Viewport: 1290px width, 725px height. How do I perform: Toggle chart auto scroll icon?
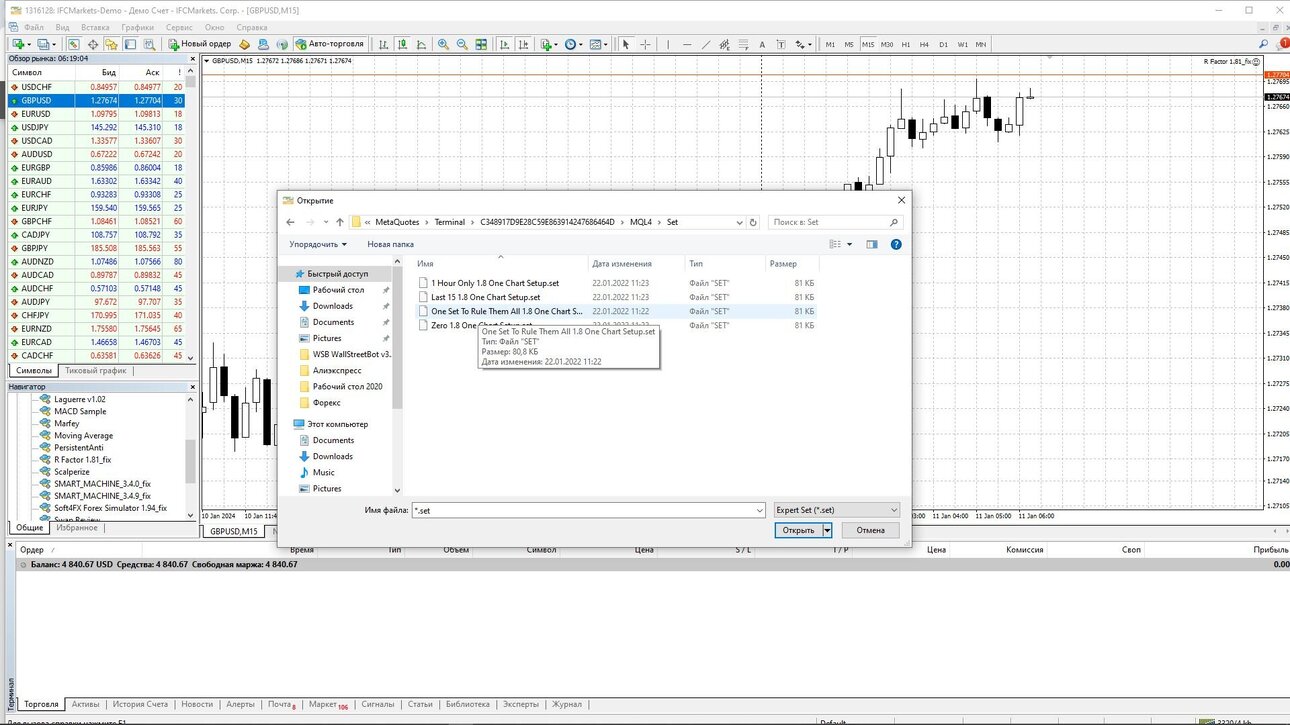click(505, 44)
